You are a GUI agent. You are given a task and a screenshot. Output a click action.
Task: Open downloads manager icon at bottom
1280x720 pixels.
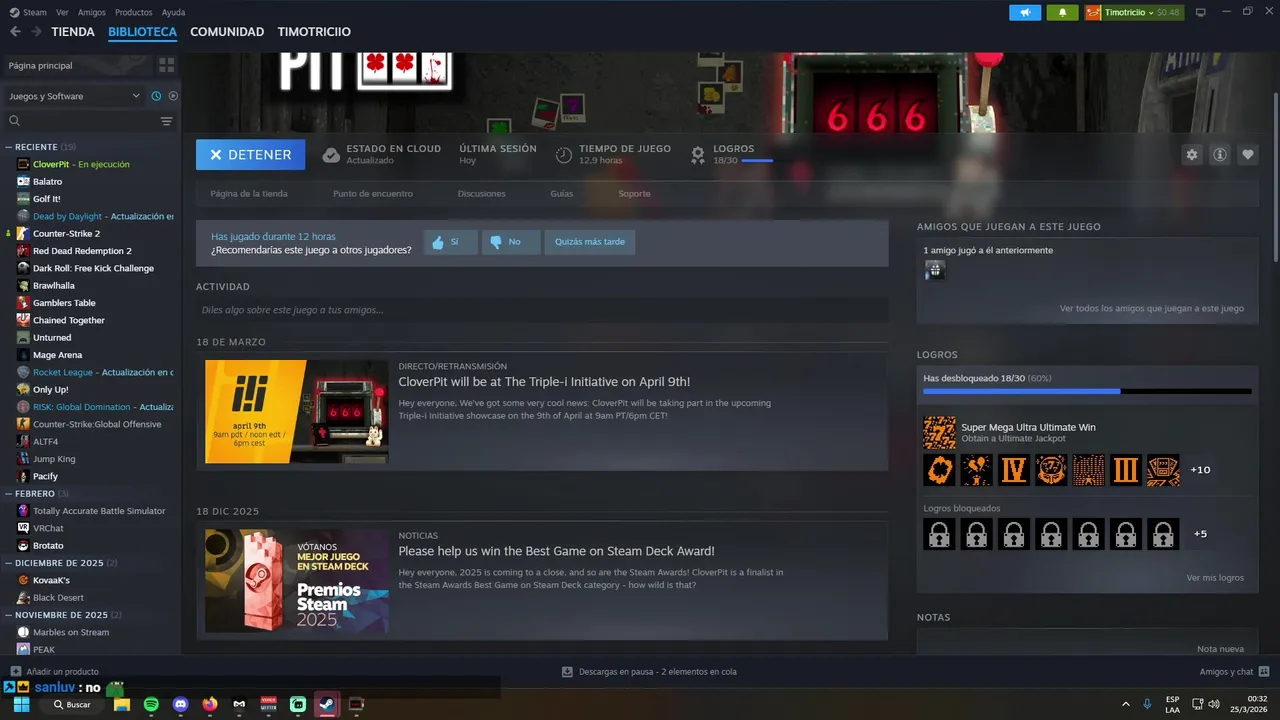[567, 672]
